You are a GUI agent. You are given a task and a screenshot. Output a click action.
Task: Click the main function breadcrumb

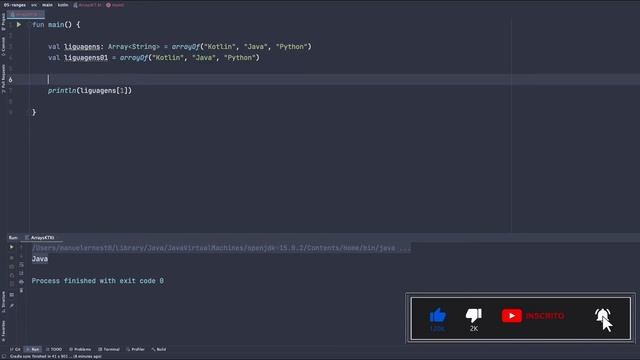coord(115,5)
